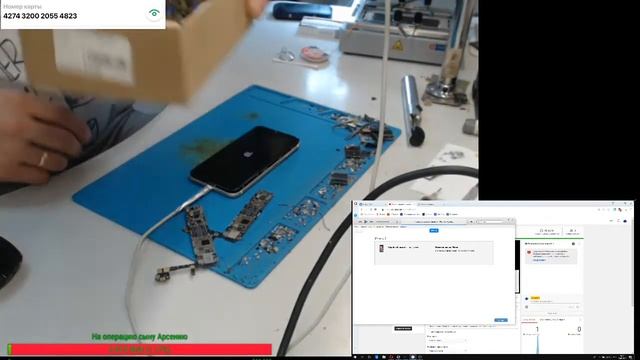Open the blue link in the chat notification
Screen dimensions: 640x360
tap(539, 260)
